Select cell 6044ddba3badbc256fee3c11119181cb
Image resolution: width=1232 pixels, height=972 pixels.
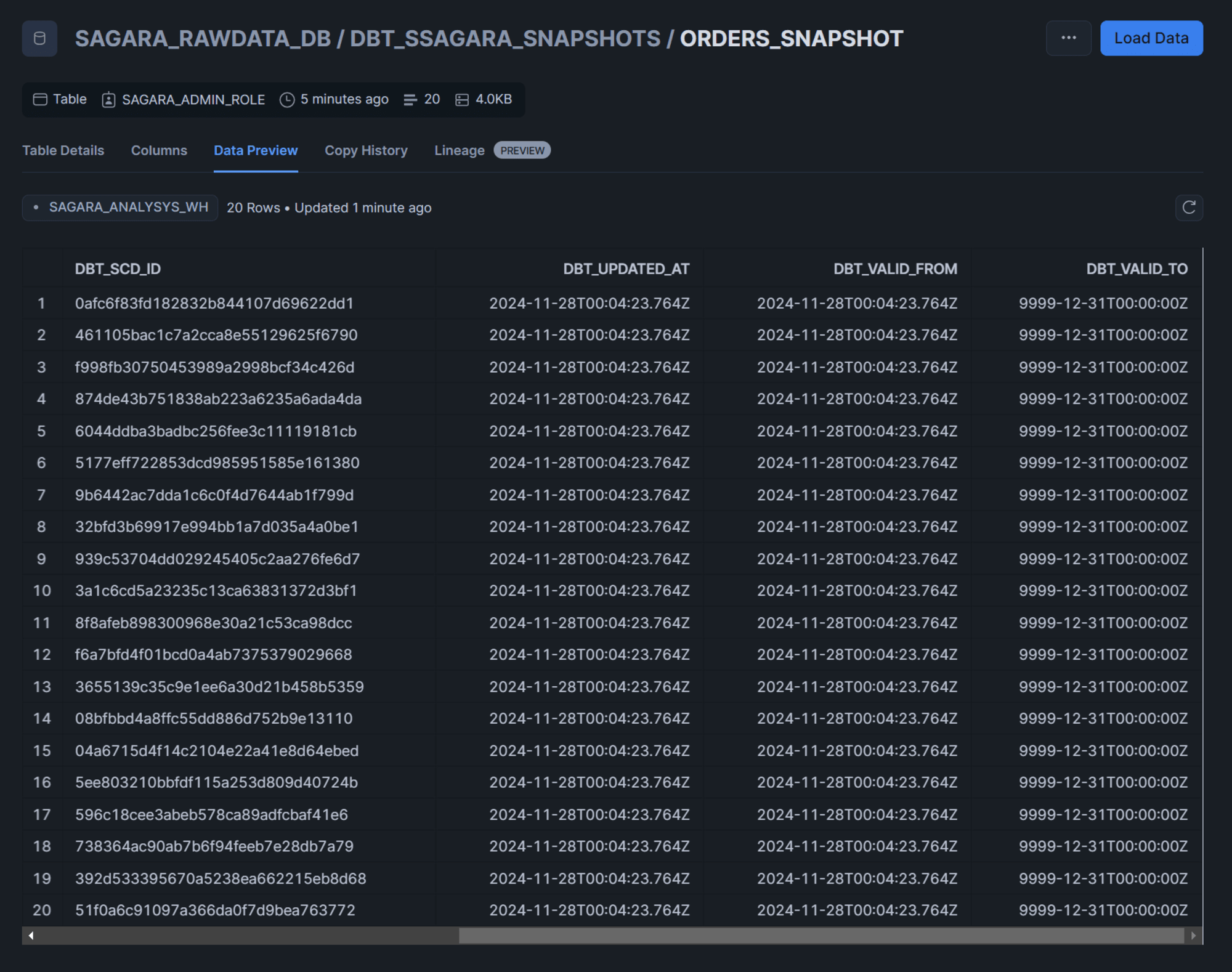coord(249,431)
